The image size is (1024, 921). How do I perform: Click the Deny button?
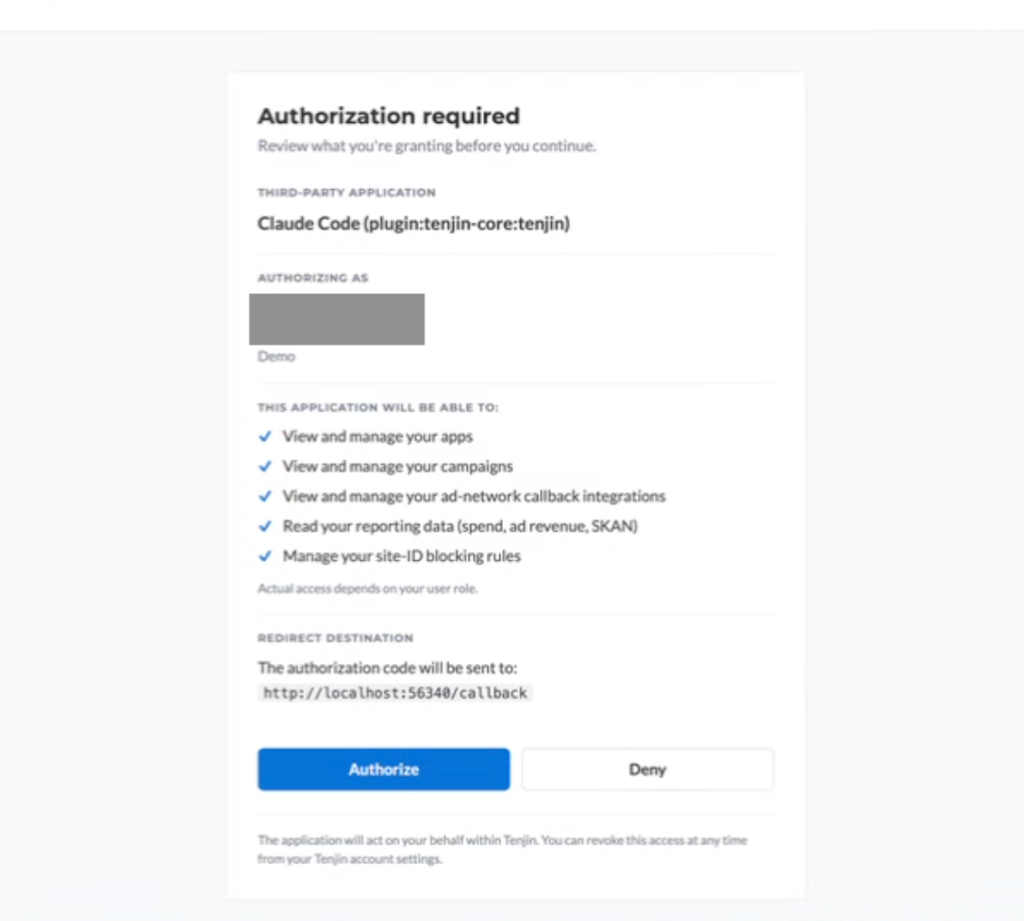[x=647, y=769]
